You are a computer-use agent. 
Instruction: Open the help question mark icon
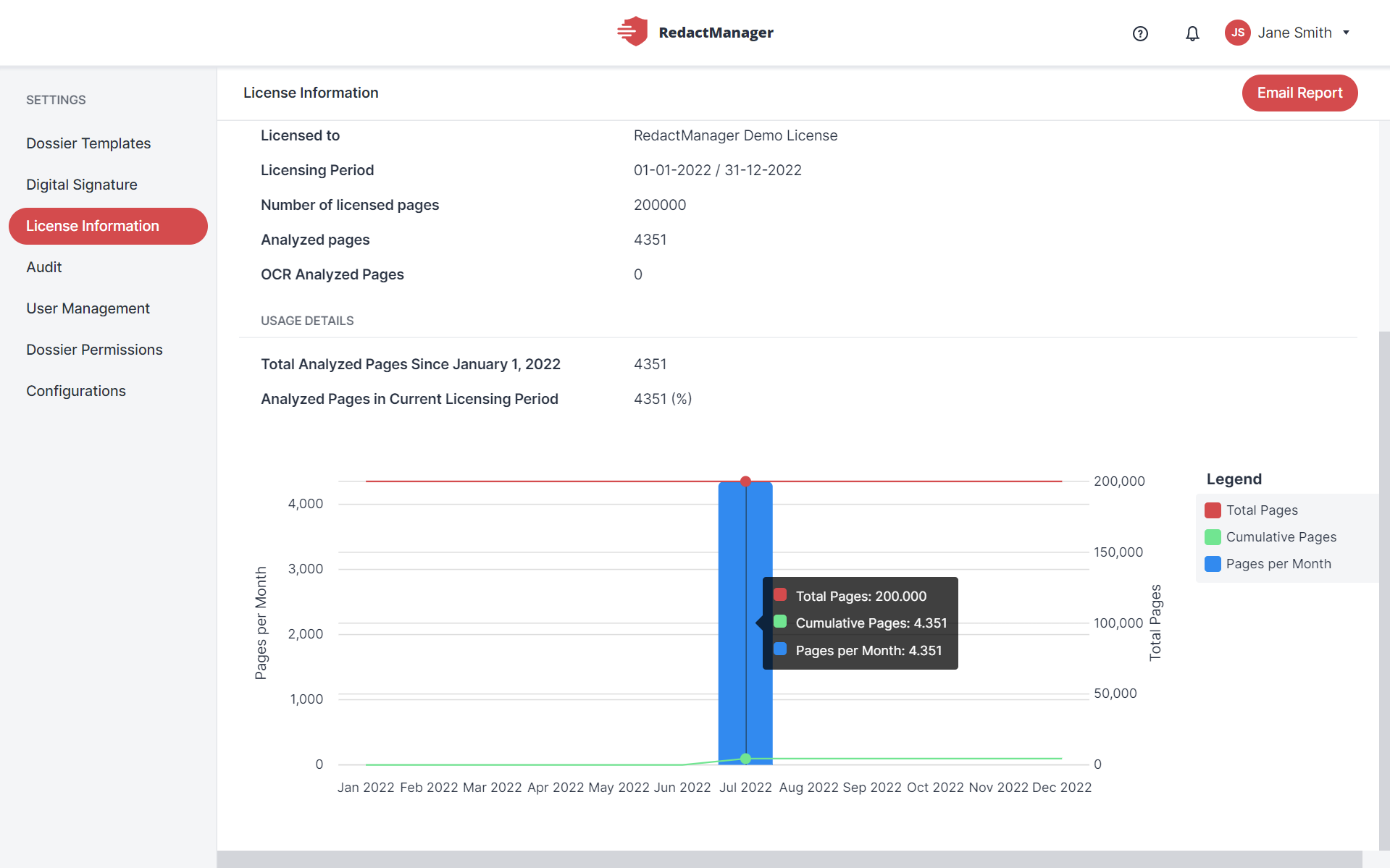1140,33
